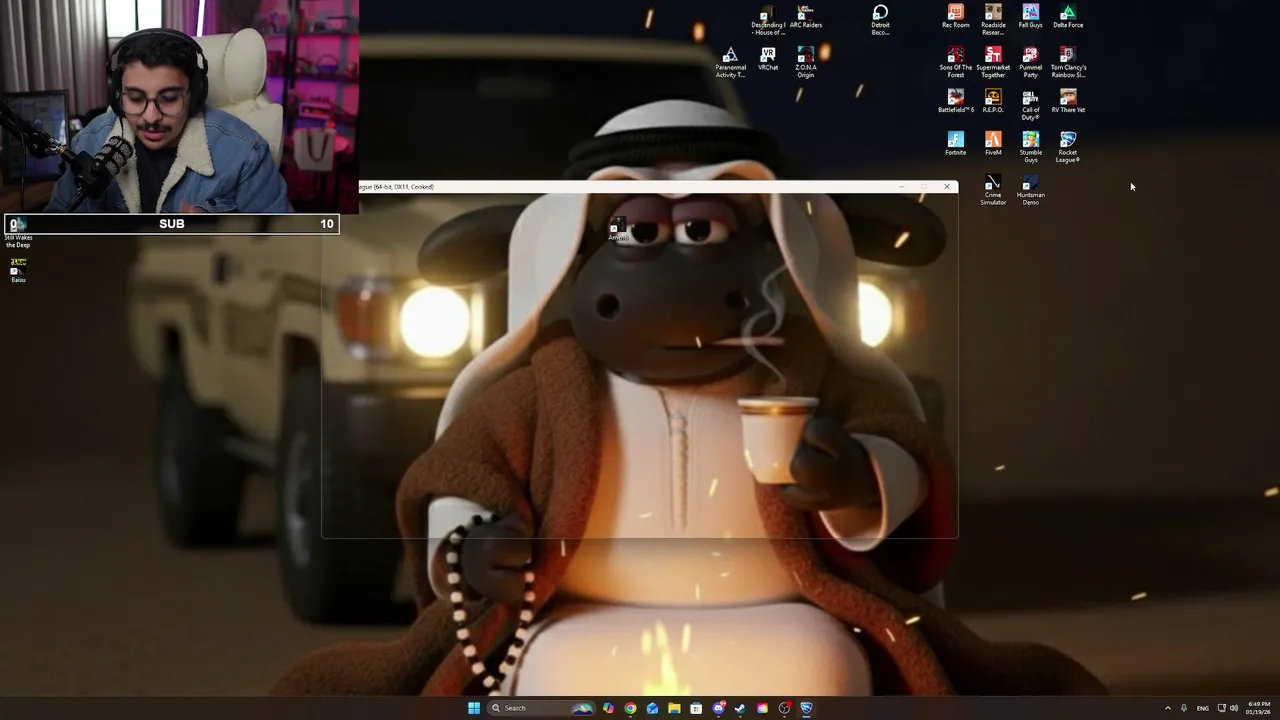Launch the Supermarket Together shortcut

pyautogui.click(x=993, y=62)
